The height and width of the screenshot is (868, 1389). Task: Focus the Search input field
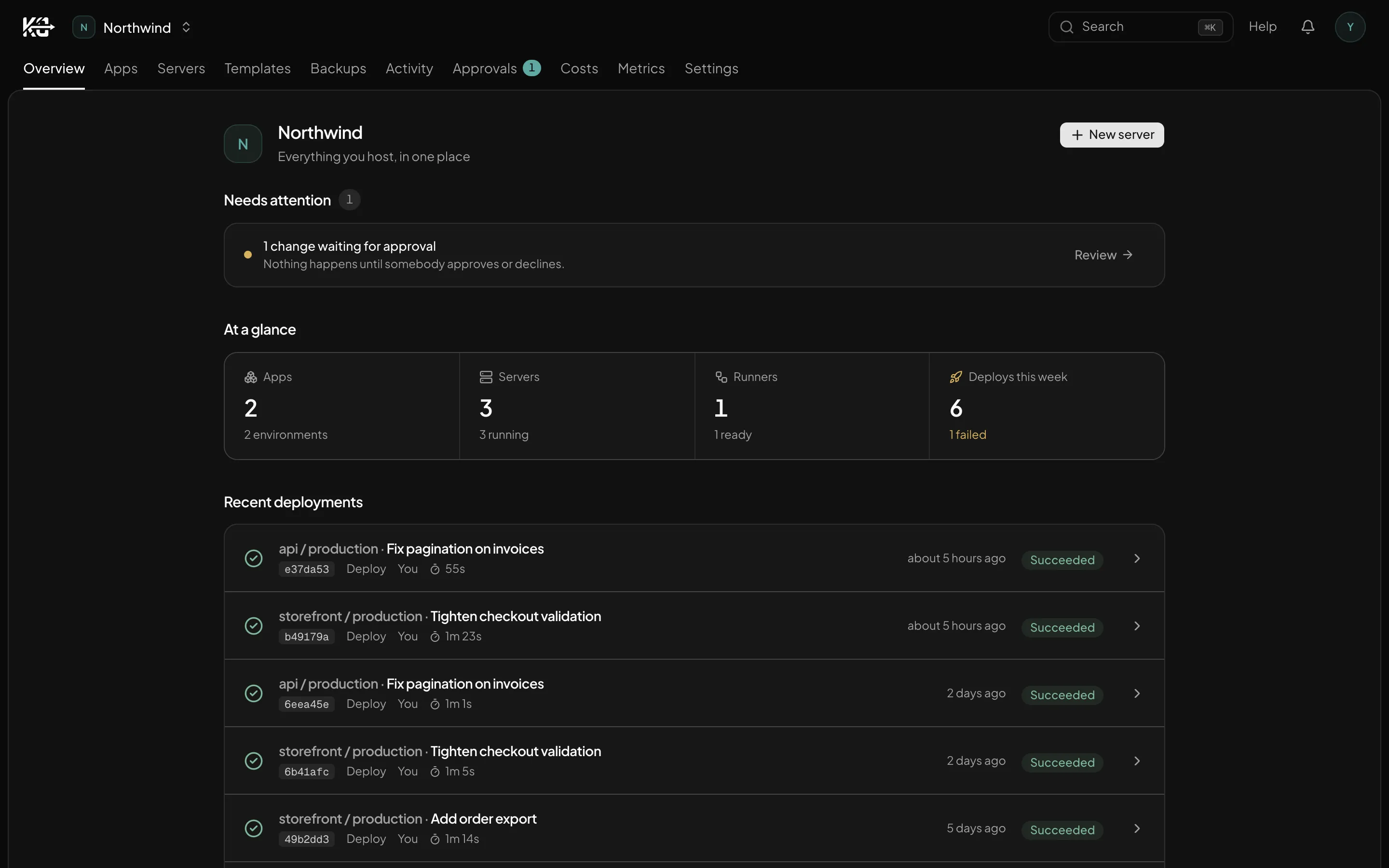tap(1141, 27)
